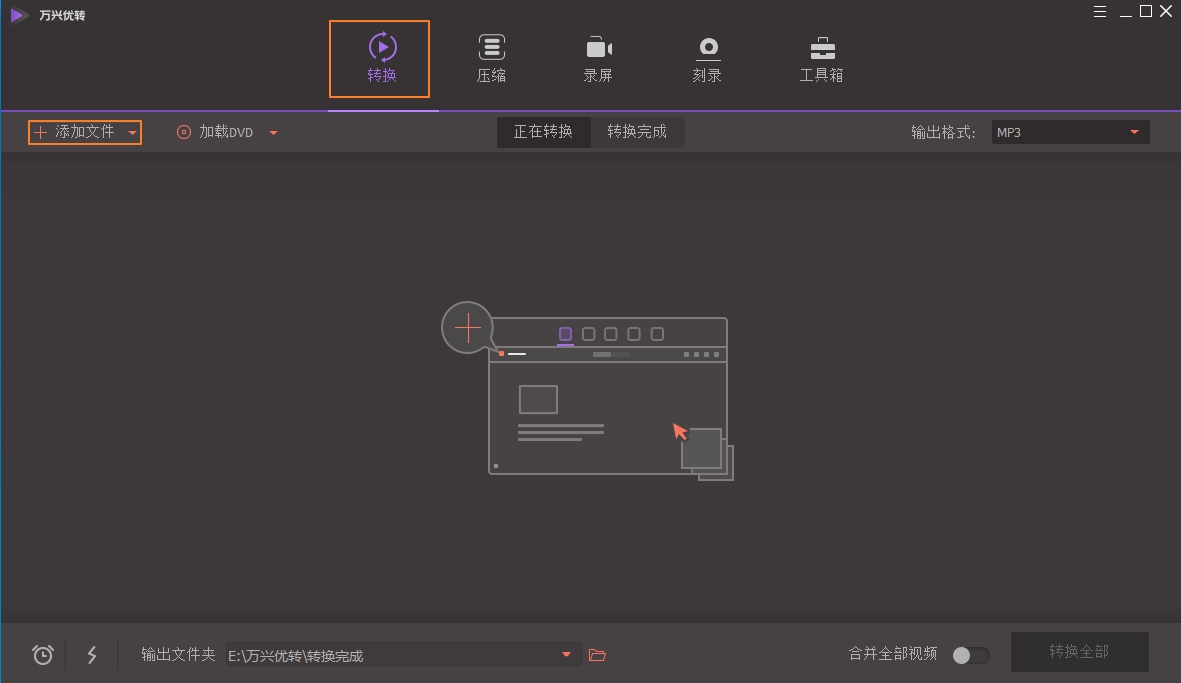Open the 压缩 (Compress) tool

491,58
